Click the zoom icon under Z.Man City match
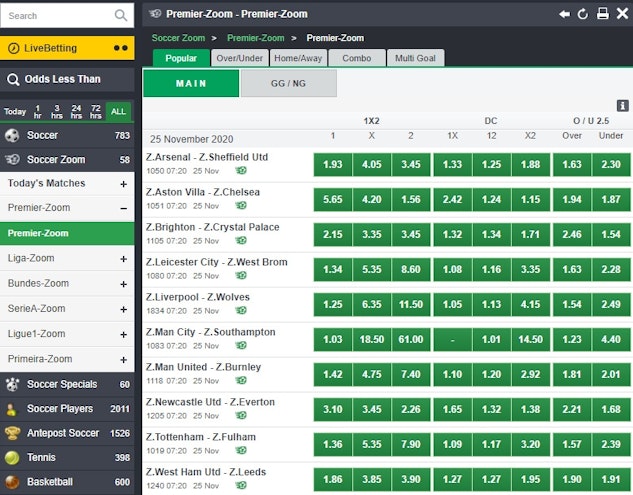The image size is (633, 495). (x=241, y=346)
